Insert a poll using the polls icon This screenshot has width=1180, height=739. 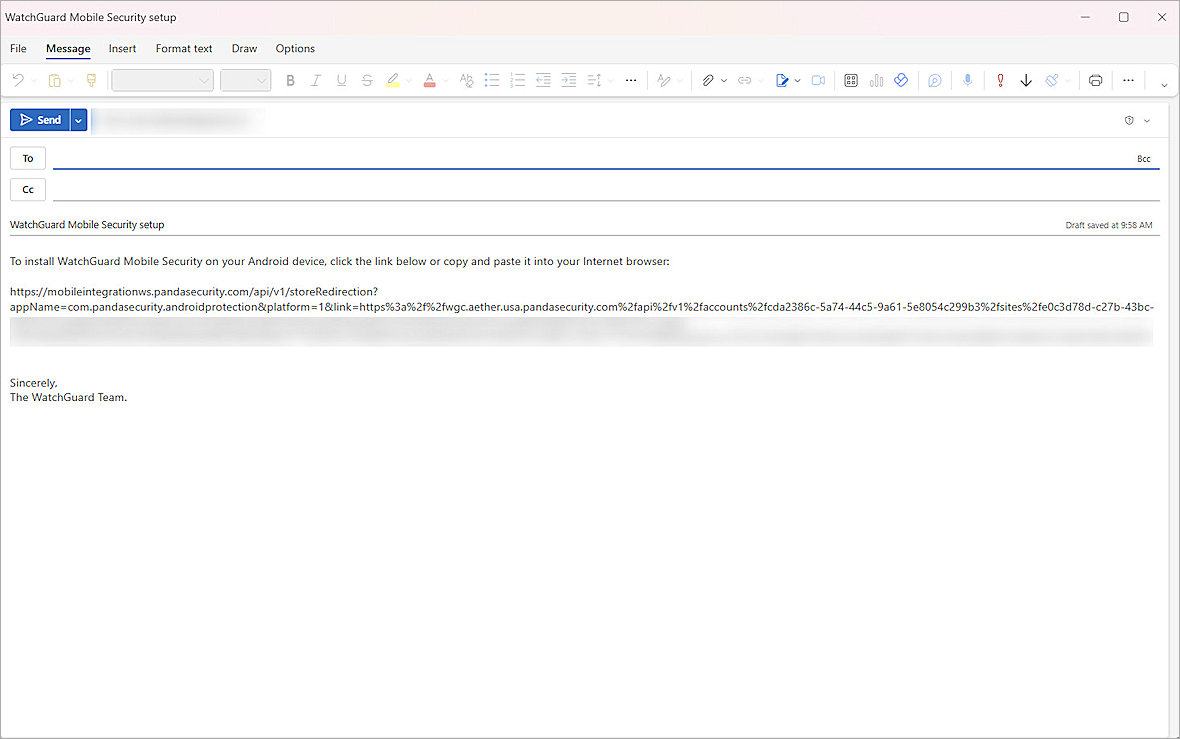(876, 80)
